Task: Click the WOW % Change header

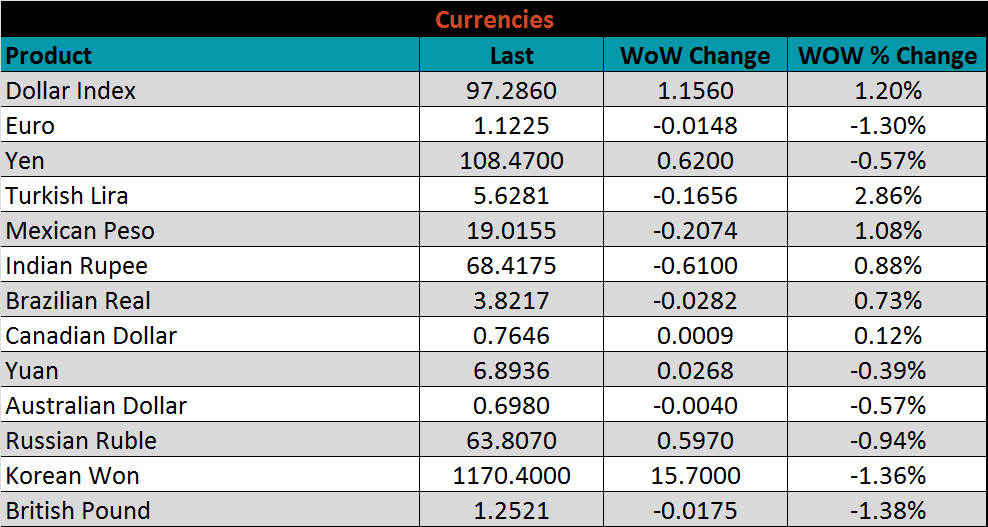Action: click(887, 56)
